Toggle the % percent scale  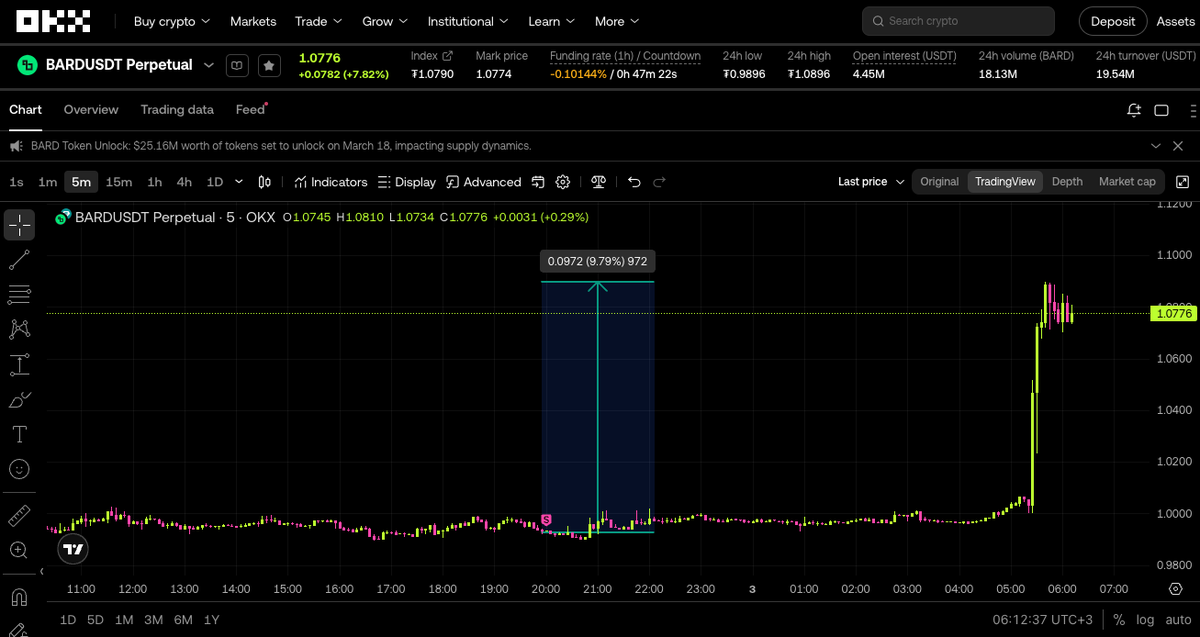1119,620
